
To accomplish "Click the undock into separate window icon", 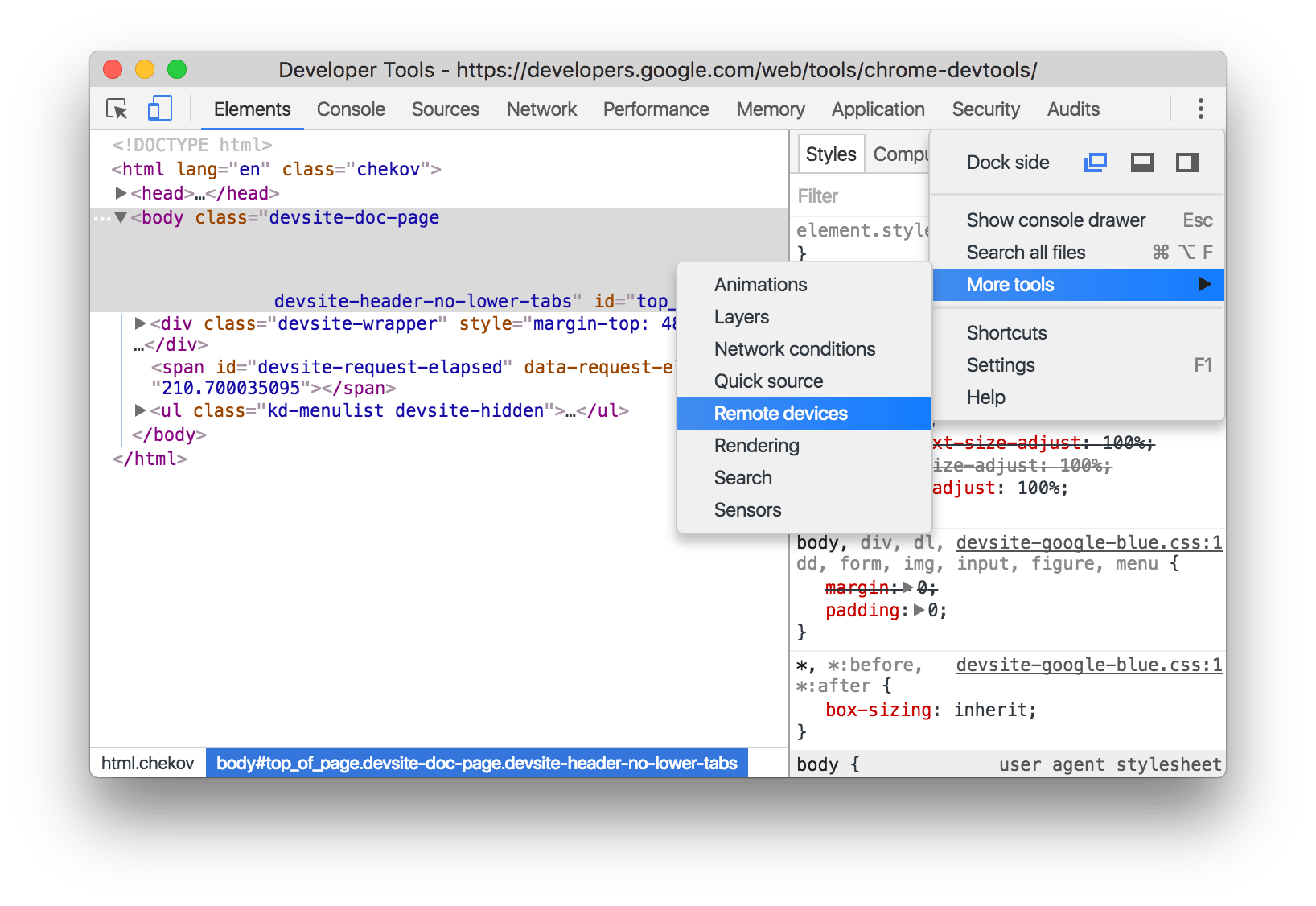I will point(1095,162).
